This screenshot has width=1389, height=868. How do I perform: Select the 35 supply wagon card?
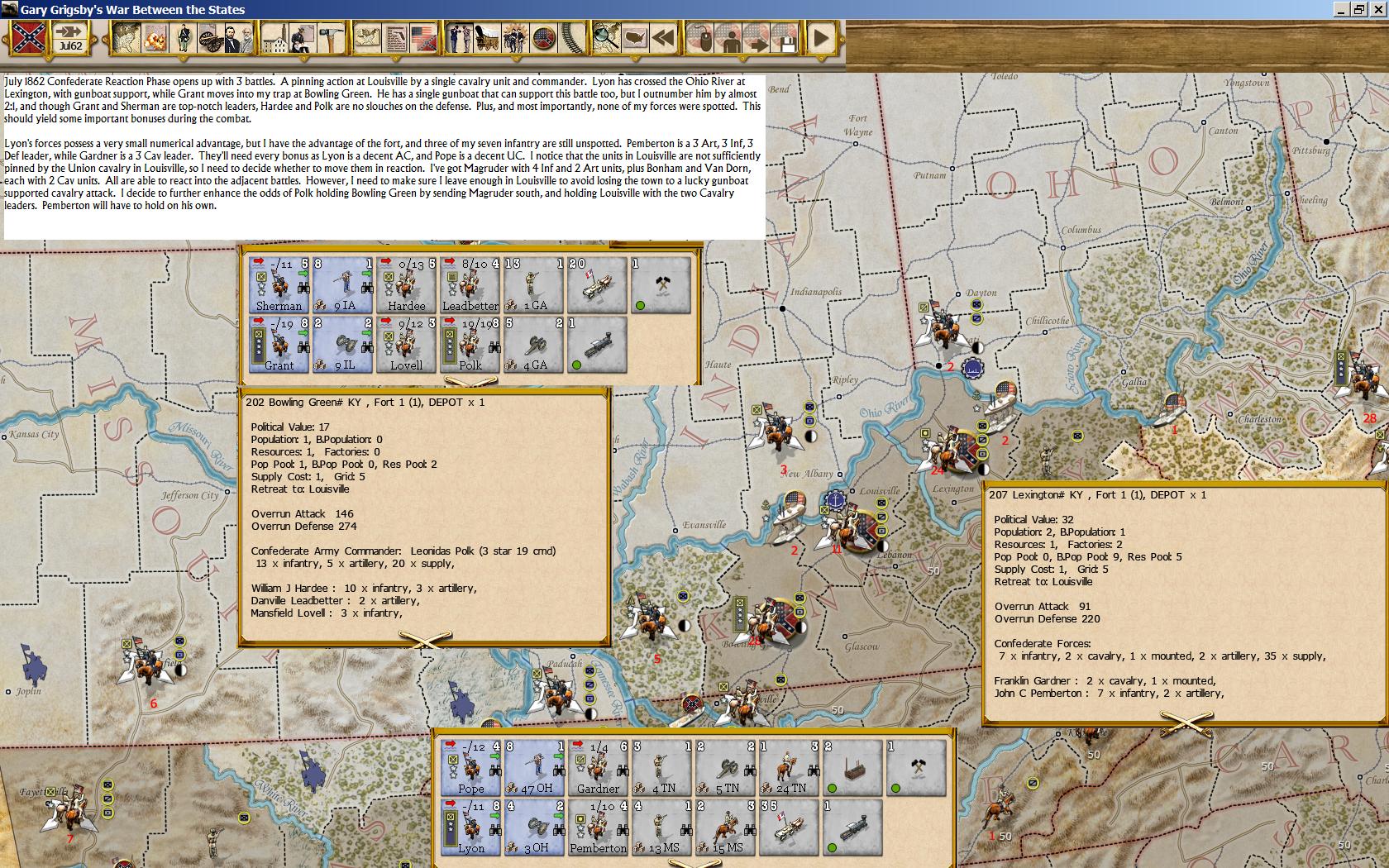pos(789,827)
